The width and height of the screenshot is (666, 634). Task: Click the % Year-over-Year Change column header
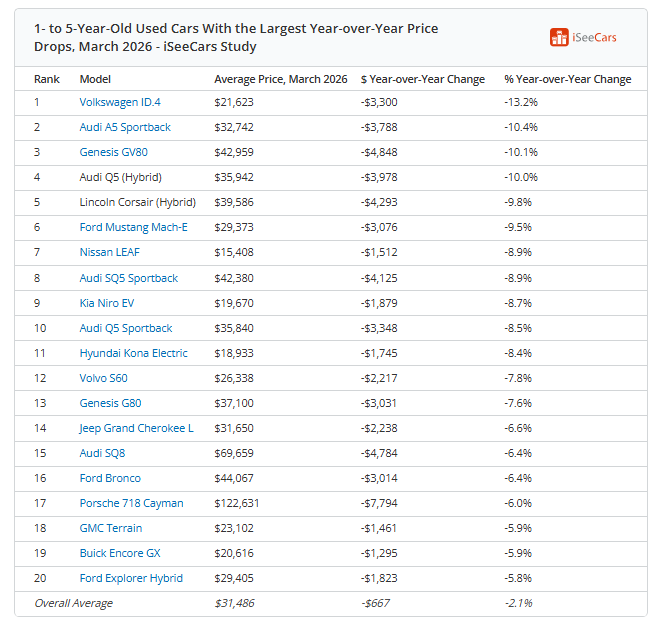coord(567,79)
